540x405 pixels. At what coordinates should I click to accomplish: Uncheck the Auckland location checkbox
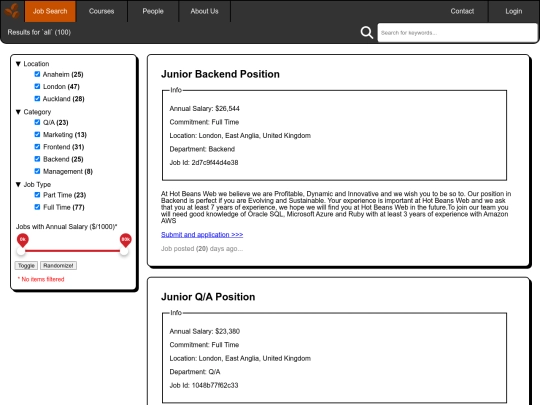[37, 98]
